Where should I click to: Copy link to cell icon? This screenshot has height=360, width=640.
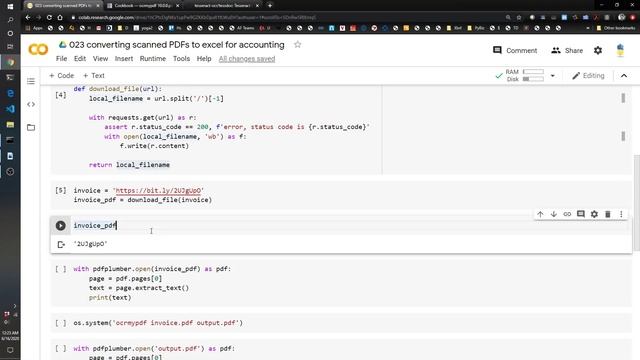pos(567,214)
